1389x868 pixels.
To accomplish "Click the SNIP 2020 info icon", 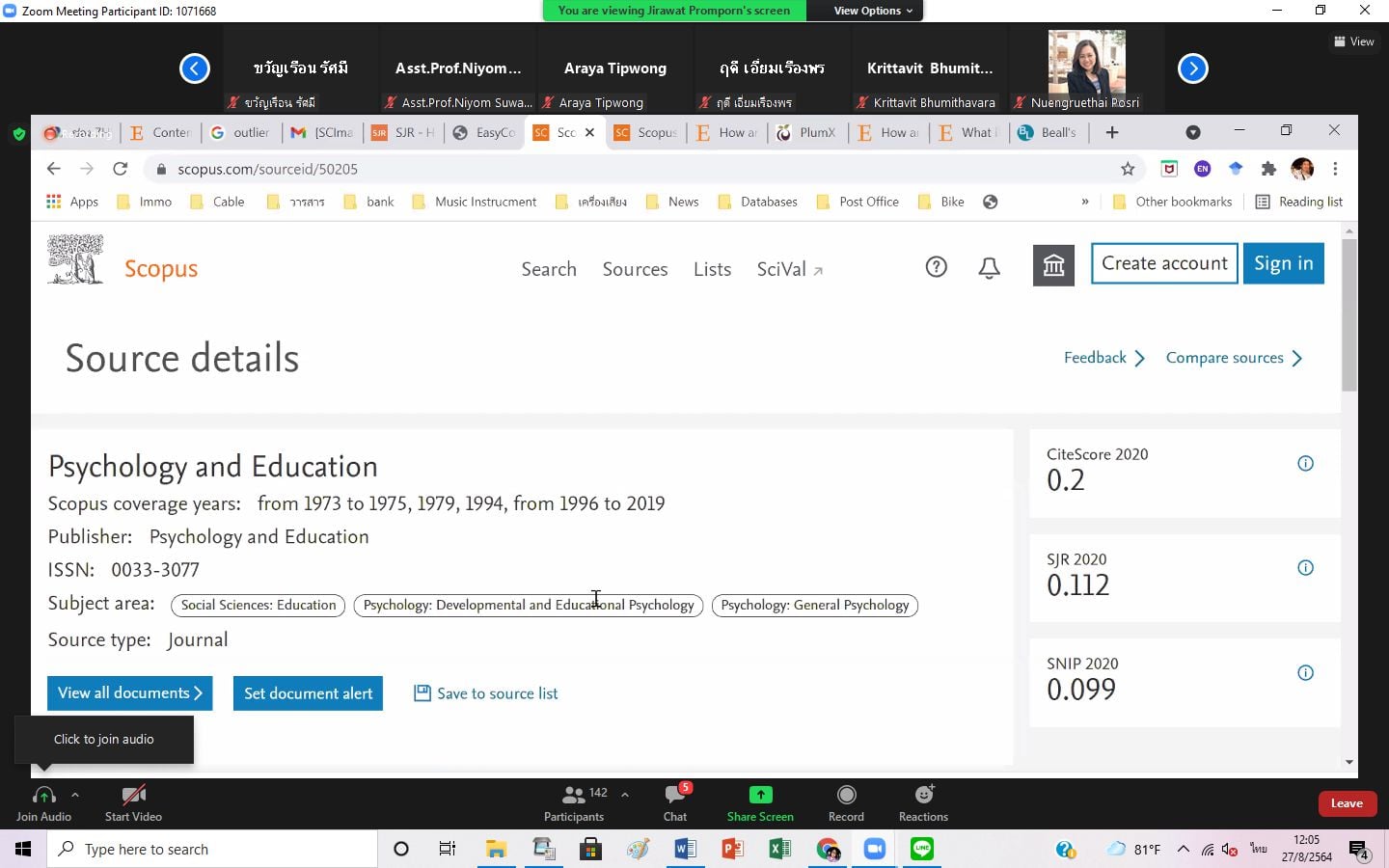I will 1305,673.
